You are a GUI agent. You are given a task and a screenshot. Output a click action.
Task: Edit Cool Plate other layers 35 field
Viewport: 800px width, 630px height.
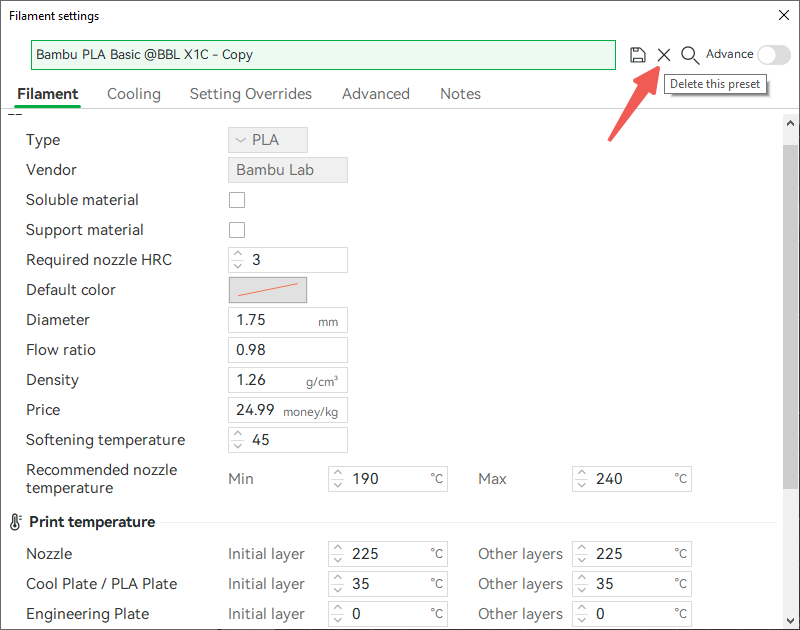coord(632,584)
